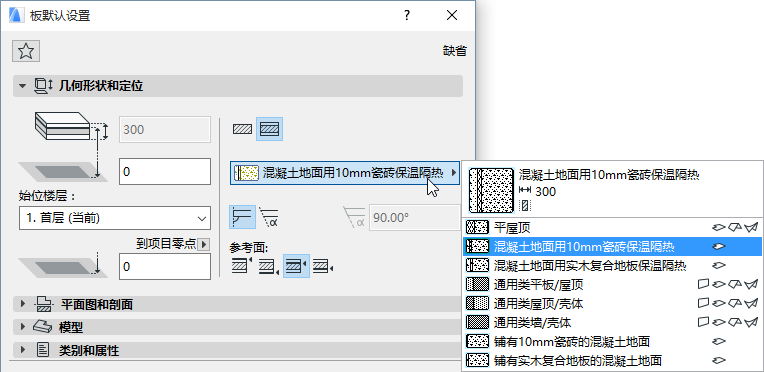Set reference plane to top
Viewport: 764px width, 372px height.
pos(242,266)
